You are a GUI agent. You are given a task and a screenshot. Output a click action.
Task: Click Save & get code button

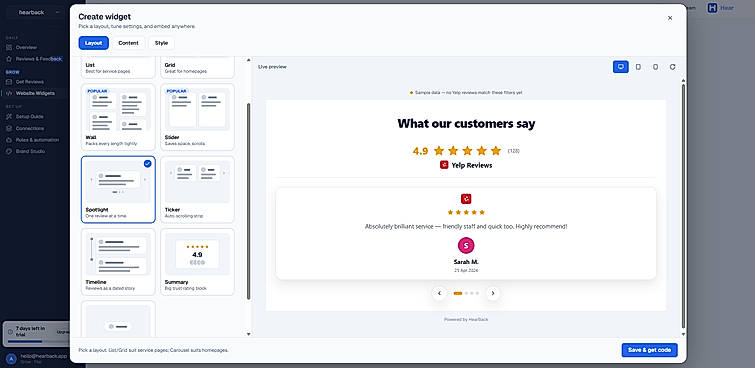click(649, 350)
